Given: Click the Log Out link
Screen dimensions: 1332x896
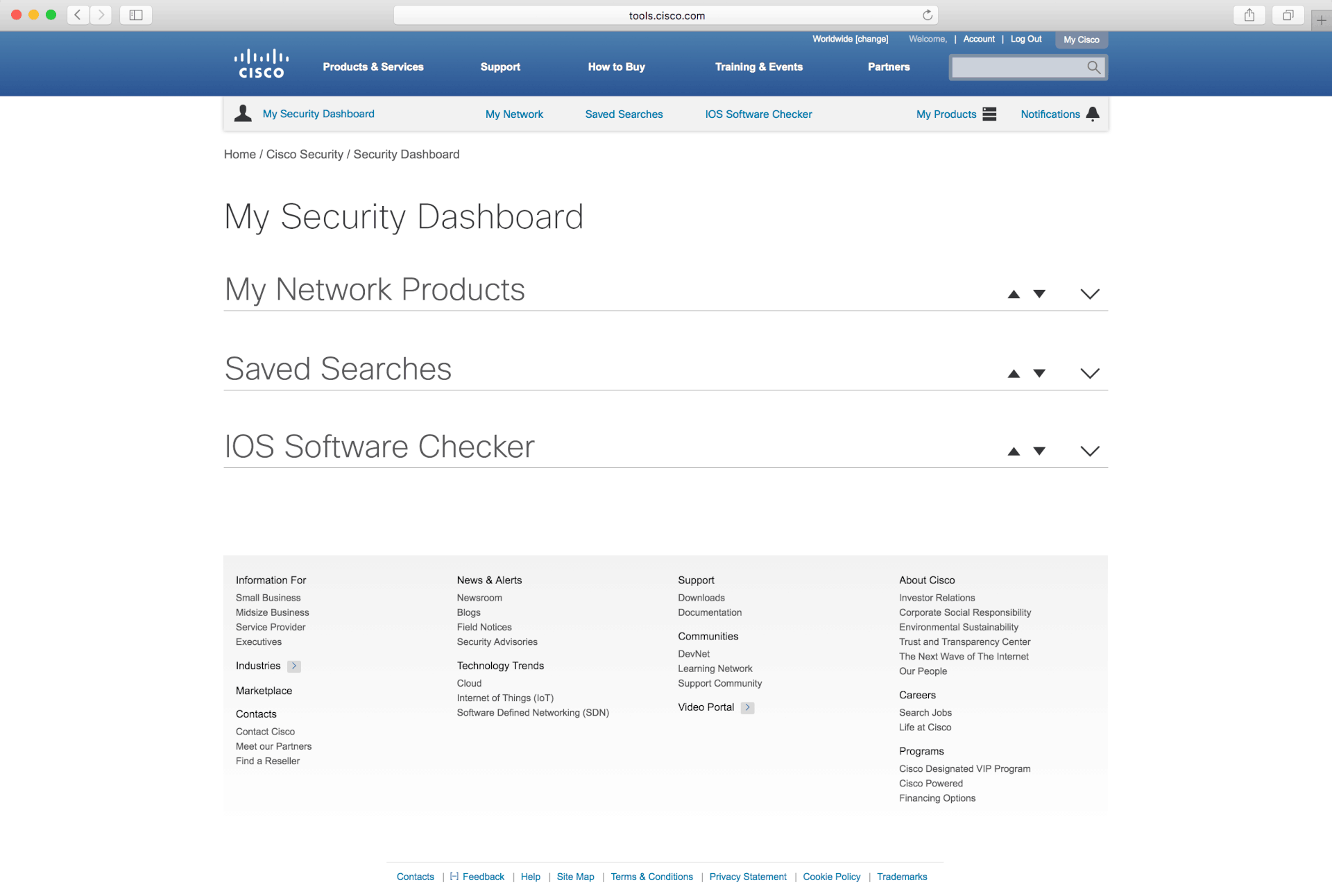Looking at the screenshot, I should tap(1026, 40).
